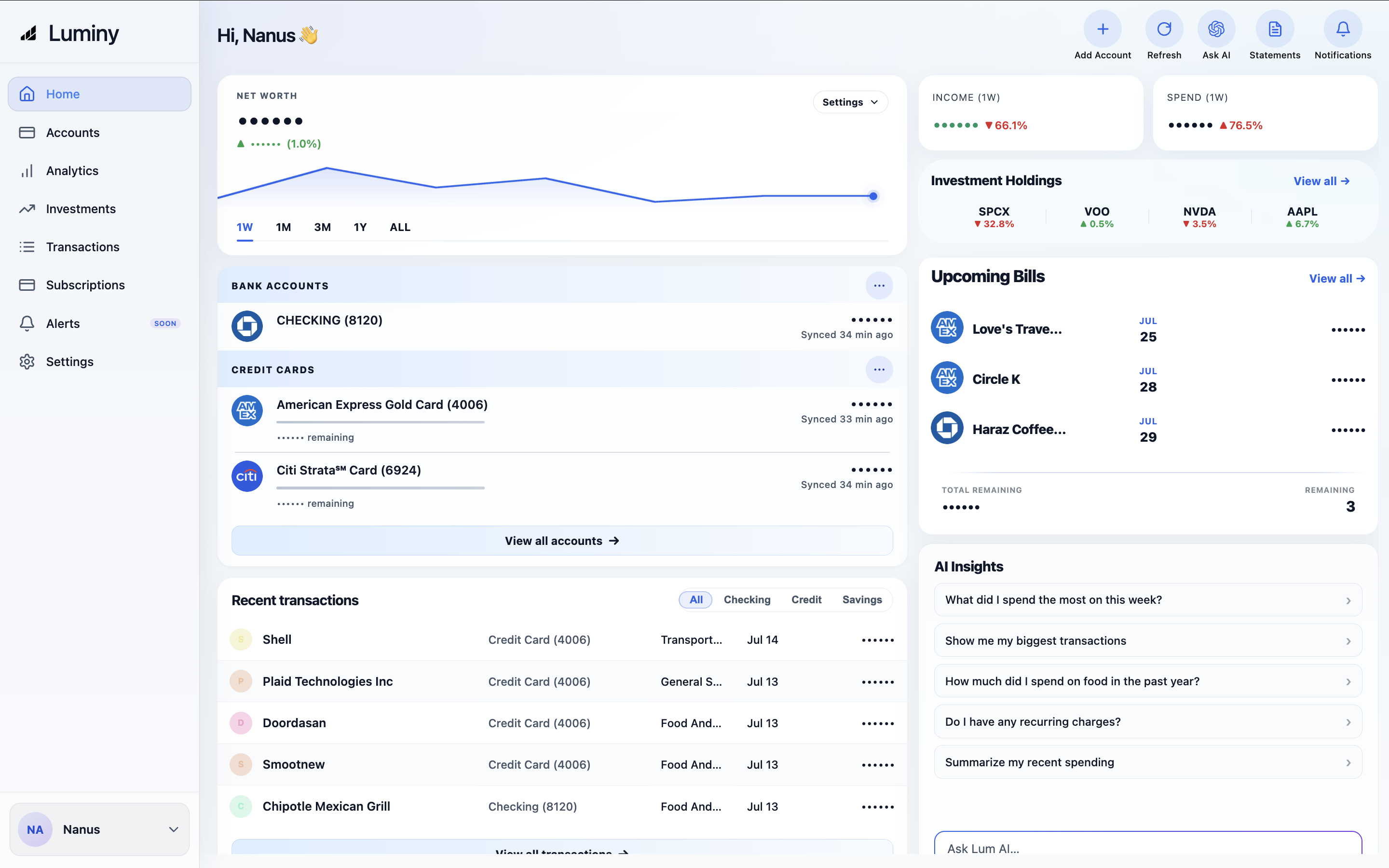Open the Plaid Technologies Inc transaction row
Viewport: 1389px width, 868px height.
(x=562, y=681)
